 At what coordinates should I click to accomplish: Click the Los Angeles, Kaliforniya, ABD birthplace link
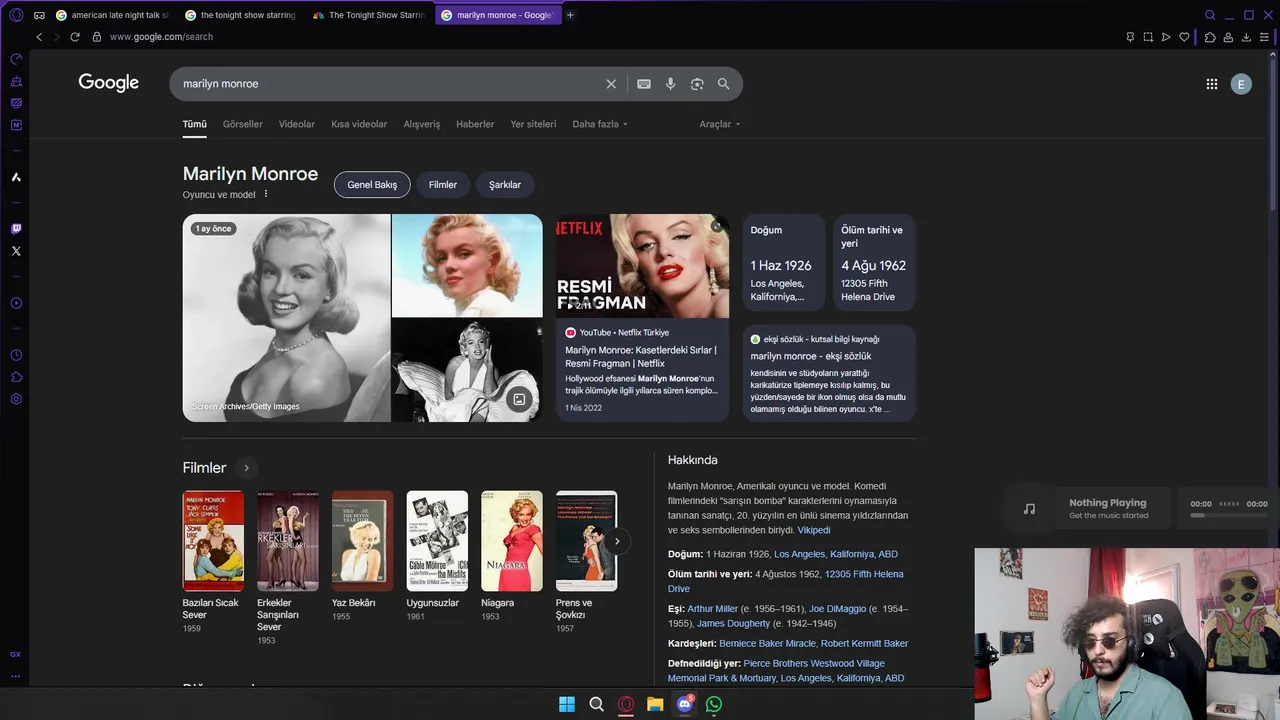pos(836,554)
